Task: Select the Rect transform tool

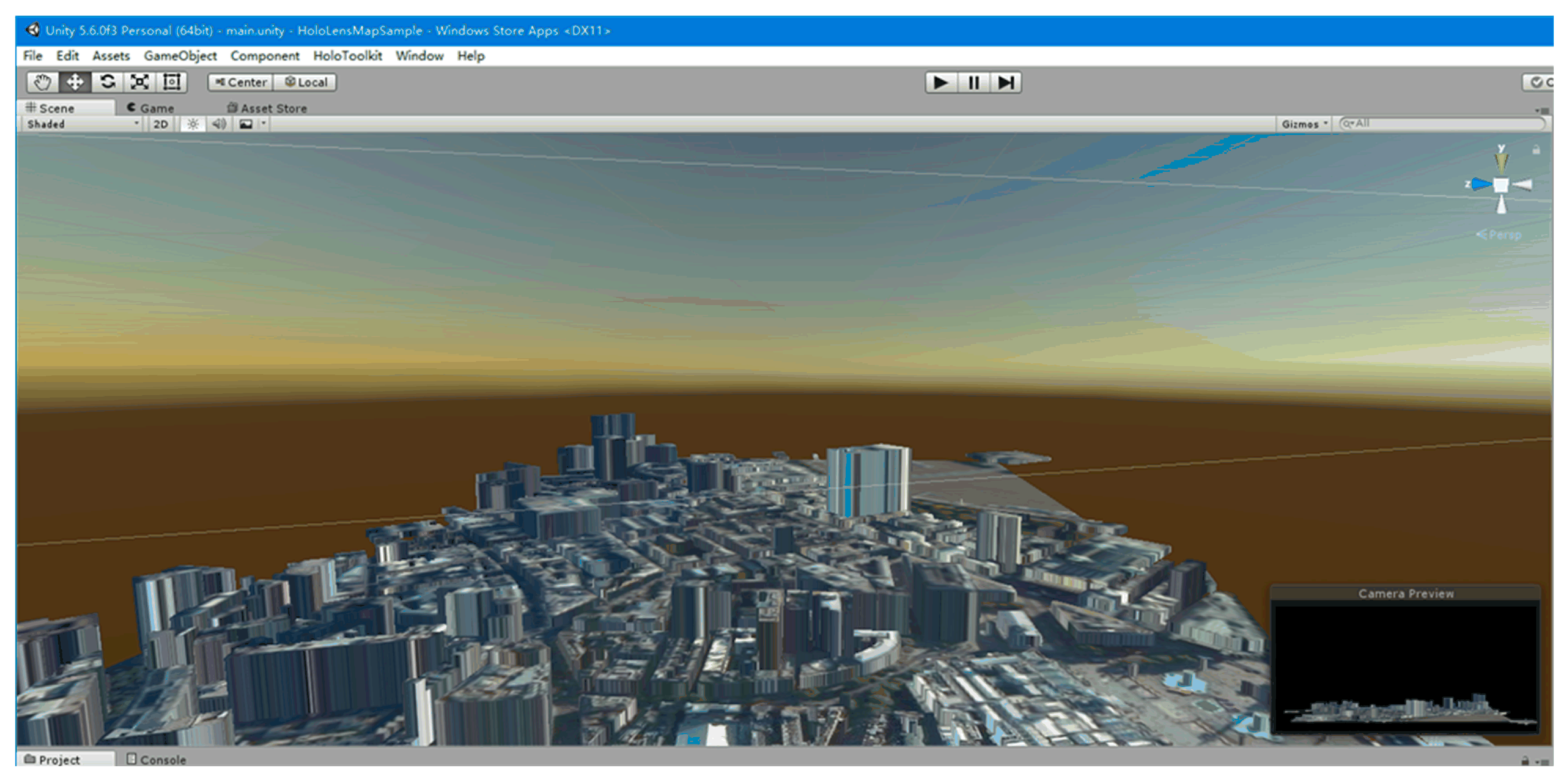Action: coord(172,82)
